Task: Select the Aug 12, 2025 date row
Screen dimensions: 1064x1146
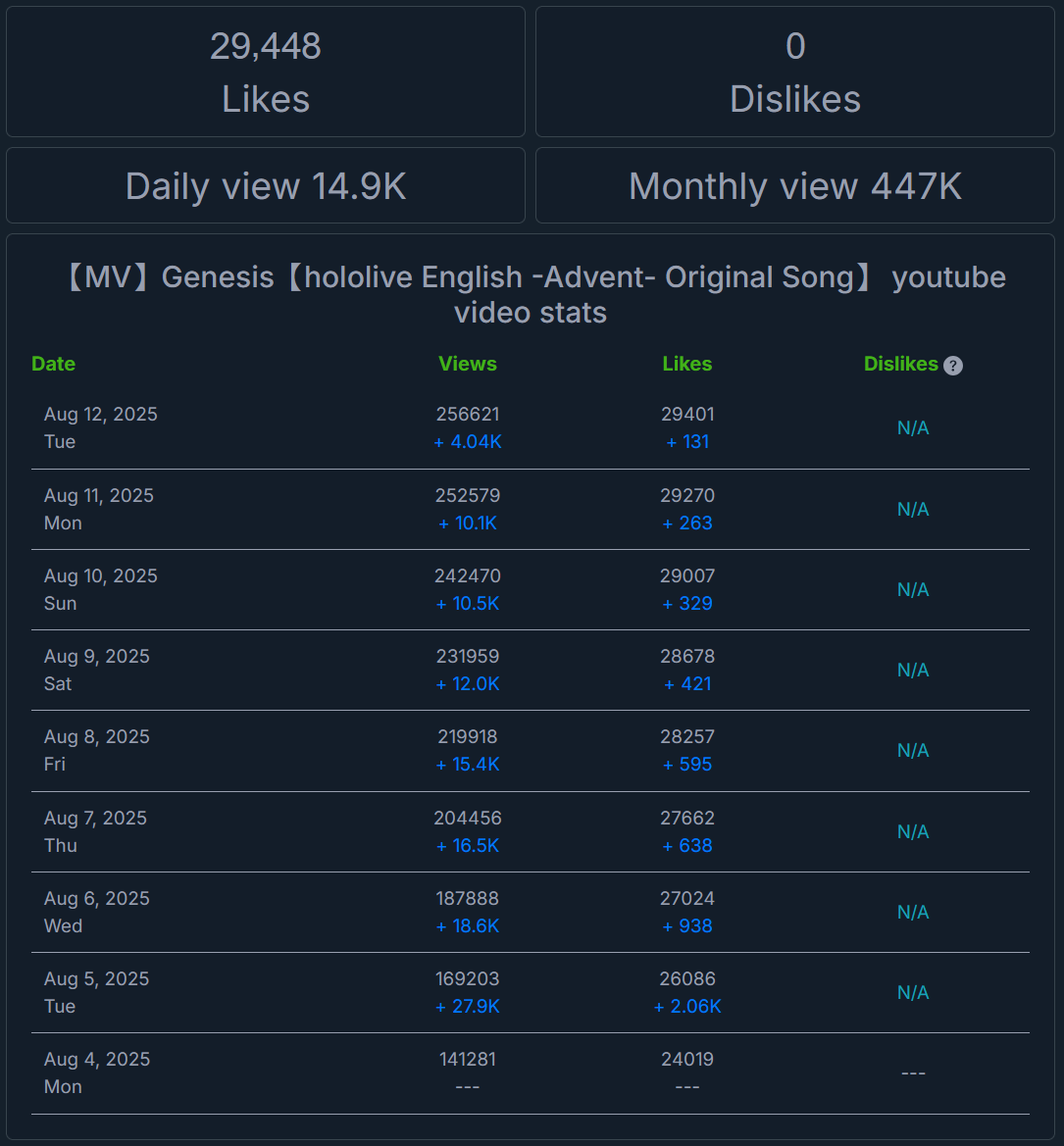Action: [x=531, y=428]
